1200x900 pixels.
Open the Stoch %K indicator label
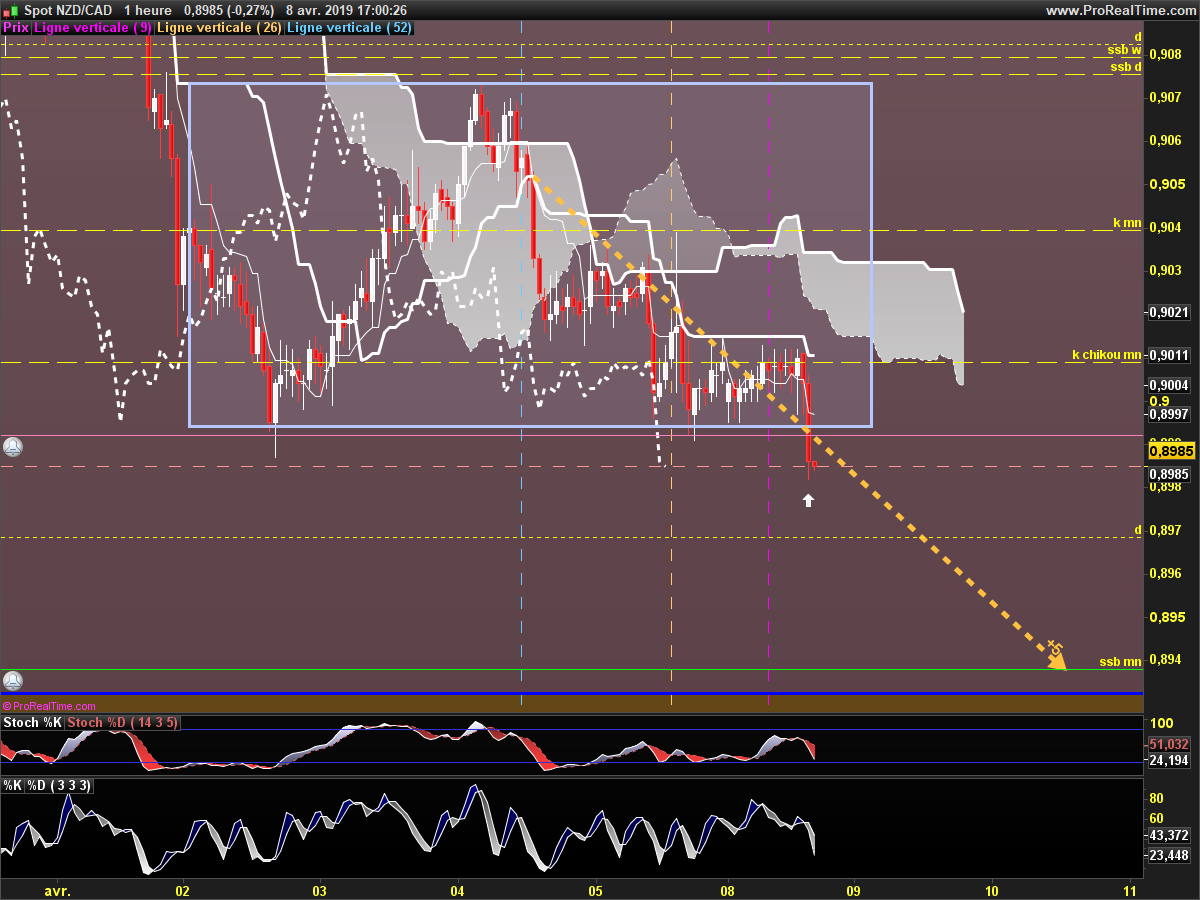coord(33,722)
